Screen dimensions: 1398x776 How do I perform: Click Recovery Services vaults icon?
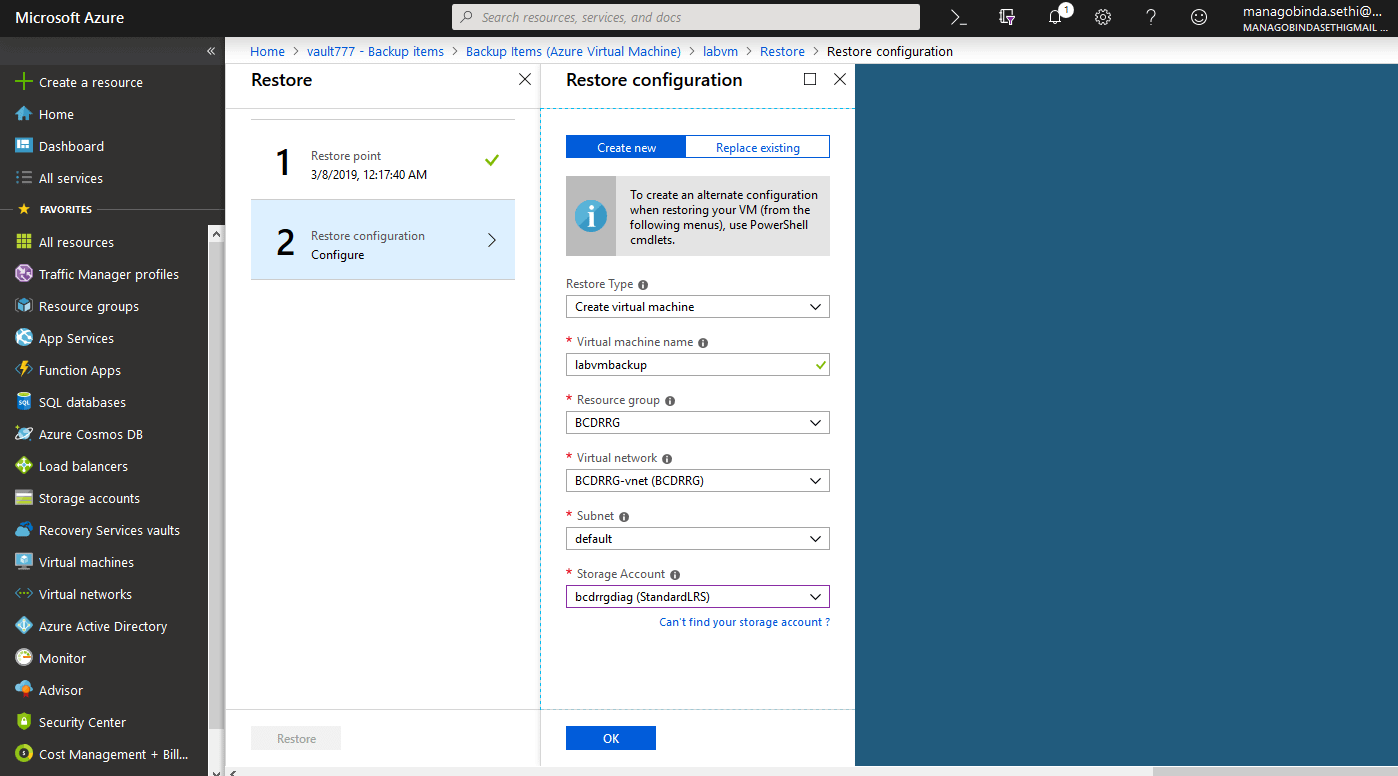coord(24,530)
